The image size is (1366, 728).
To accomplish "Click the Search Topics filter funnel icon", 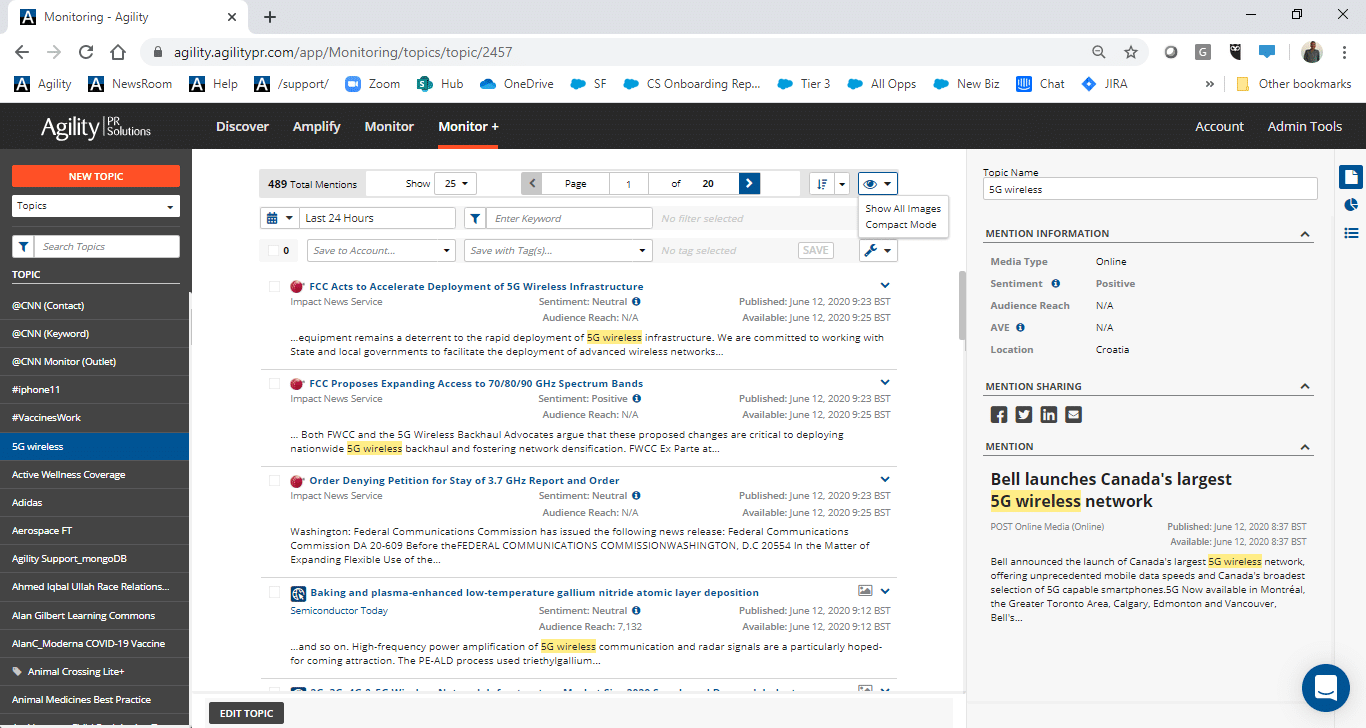I will pos(23,246).
